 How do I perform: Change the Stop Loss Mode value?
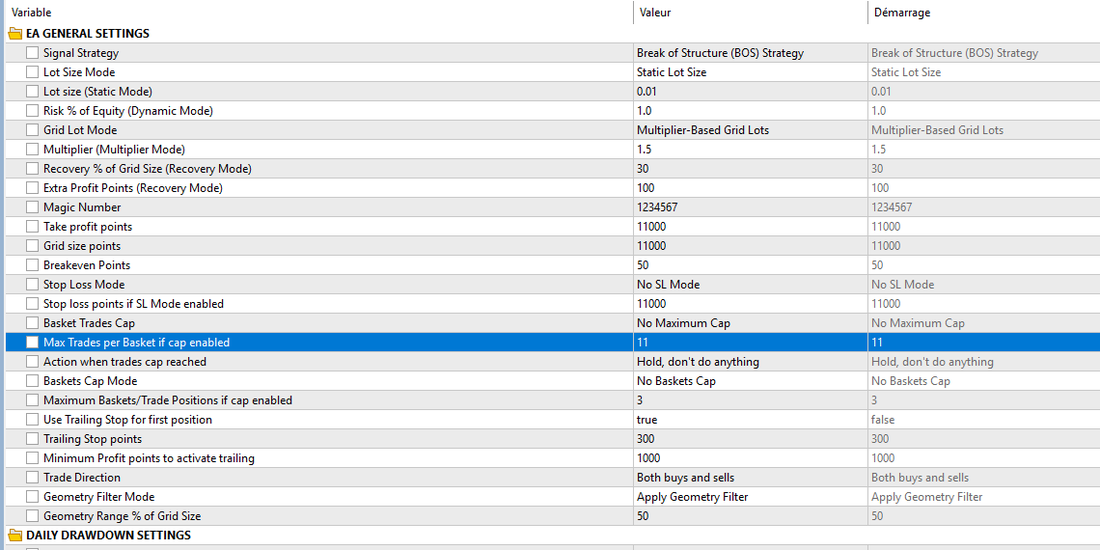coord(750,284)
